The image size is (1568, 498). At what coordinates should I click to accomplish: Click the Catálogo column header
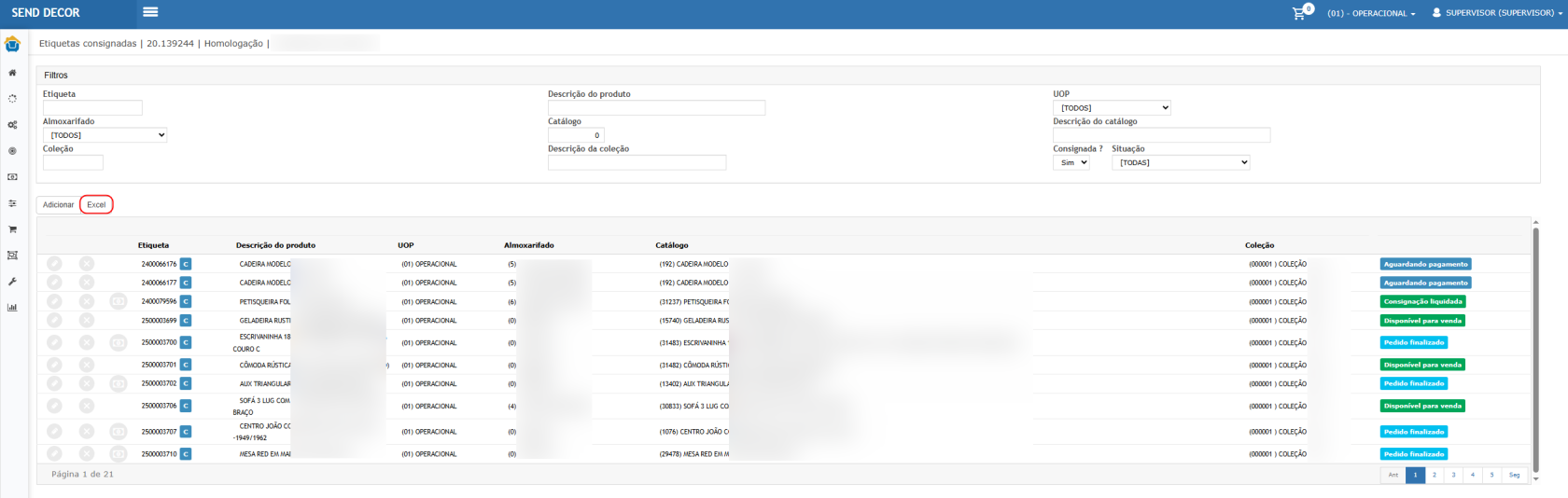672,245
